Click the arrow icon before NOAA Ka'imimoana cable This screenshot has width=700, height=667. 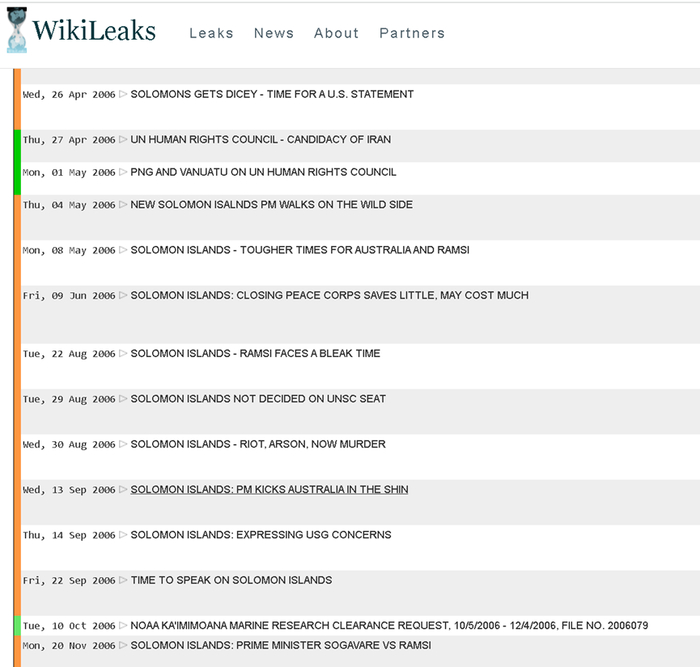click(x=124, y=626)
